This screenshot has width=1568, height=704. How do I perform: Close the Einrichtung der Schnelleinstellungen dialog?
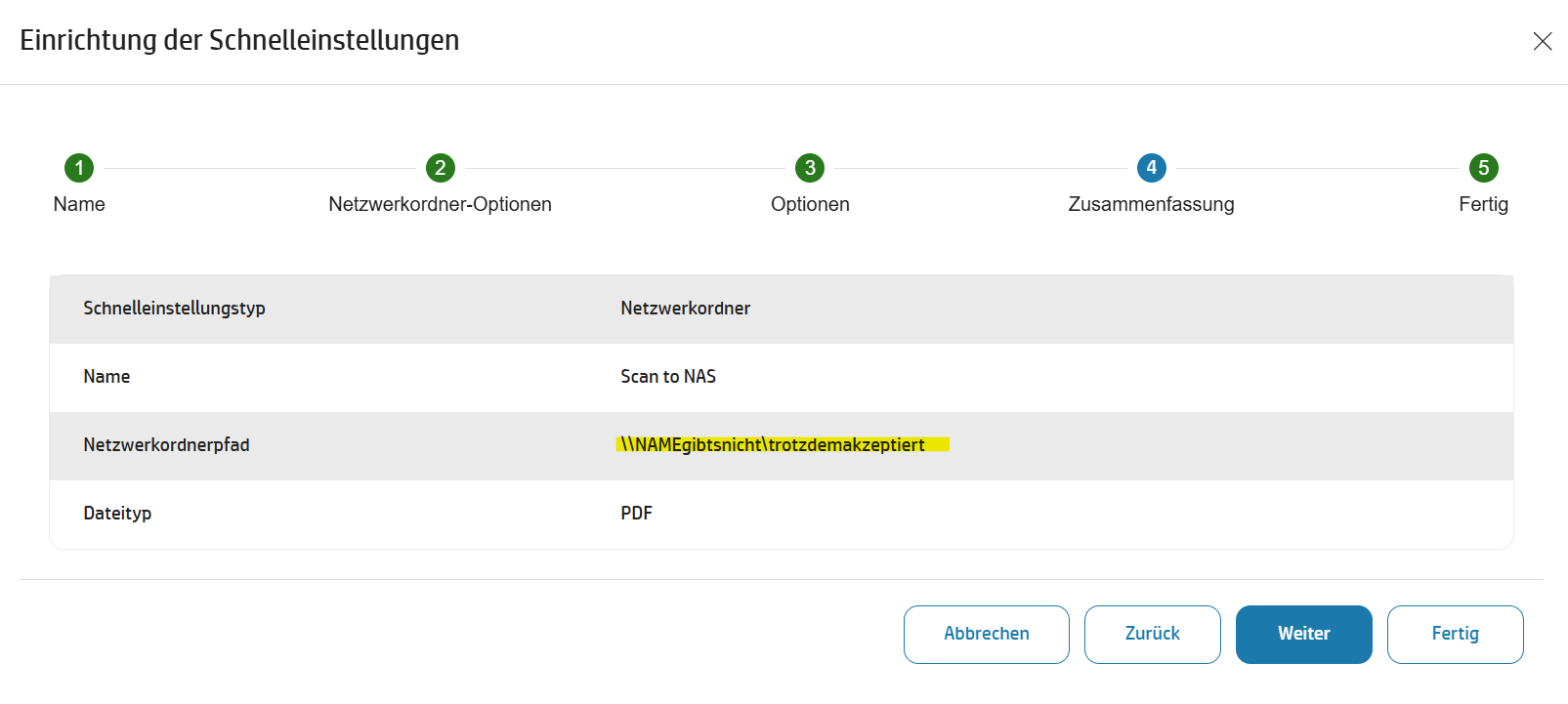pos(1543,41)
